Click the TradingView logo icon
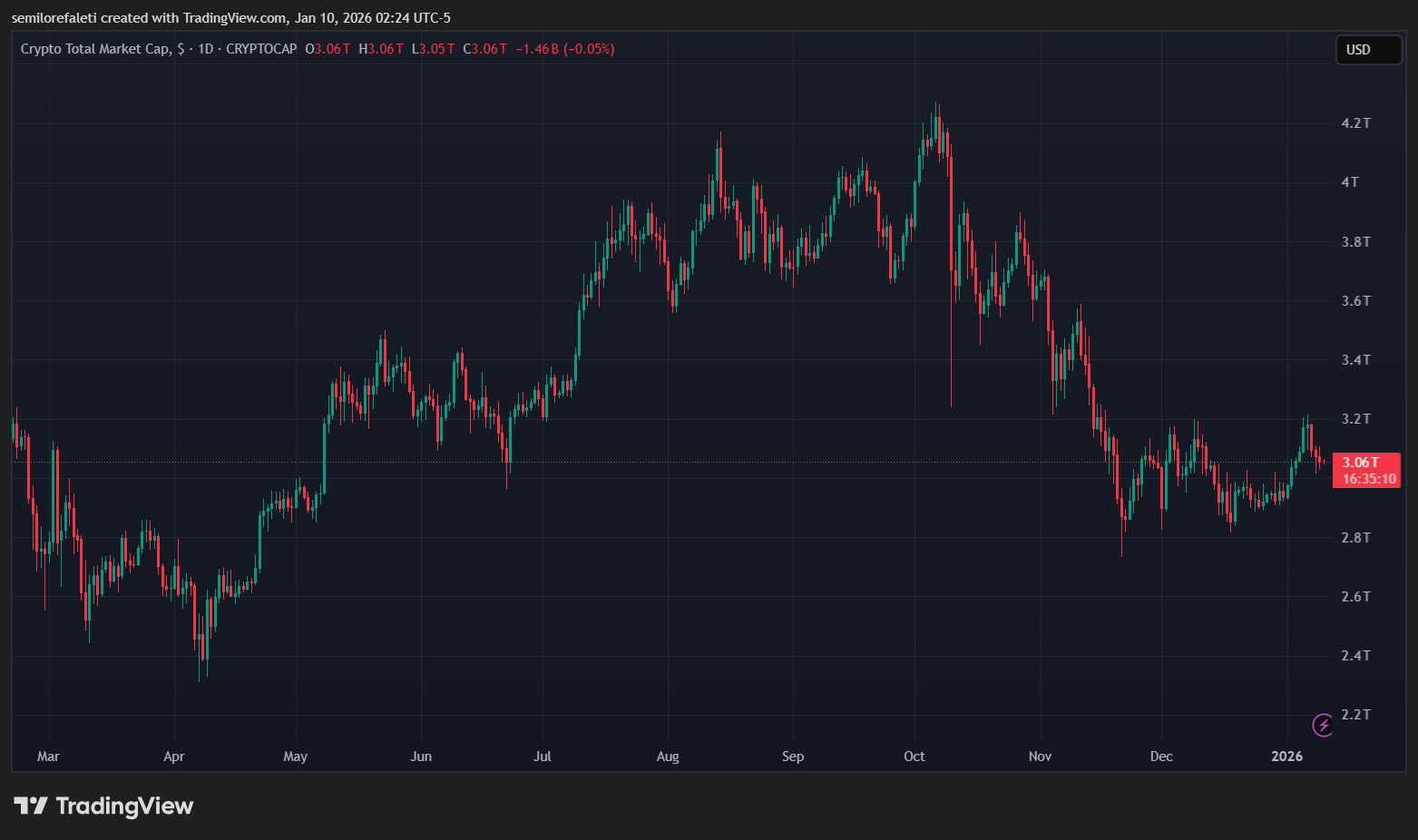 (31, 806)
